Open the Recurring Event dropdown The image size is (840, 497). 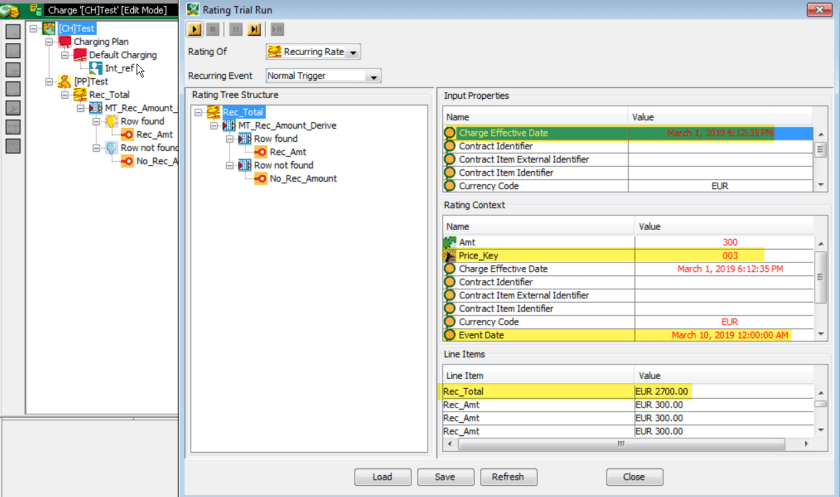(373, 76)
